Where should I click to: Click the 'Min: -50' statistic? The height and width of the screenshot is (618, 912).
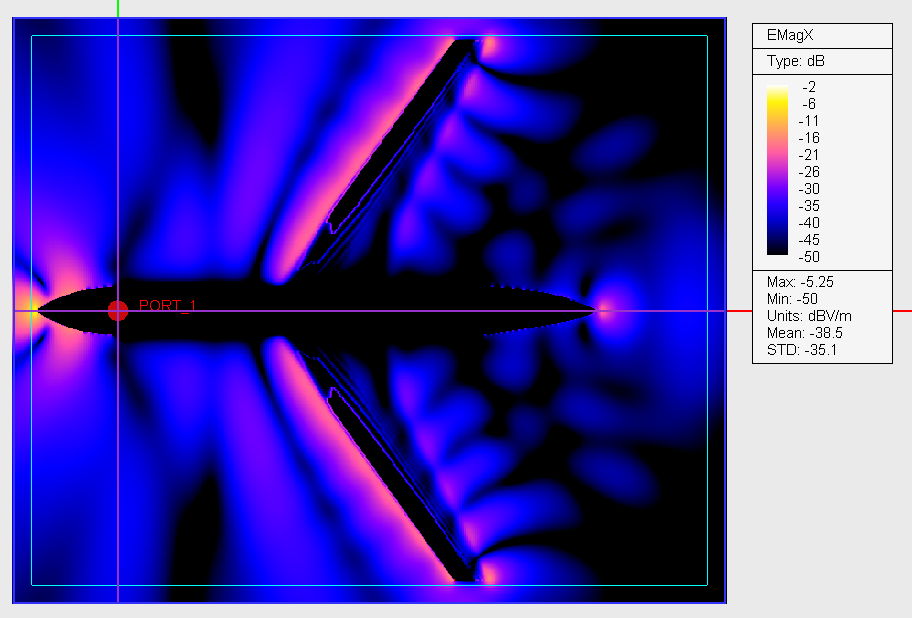pyautogui.click(x=792, y=299)
